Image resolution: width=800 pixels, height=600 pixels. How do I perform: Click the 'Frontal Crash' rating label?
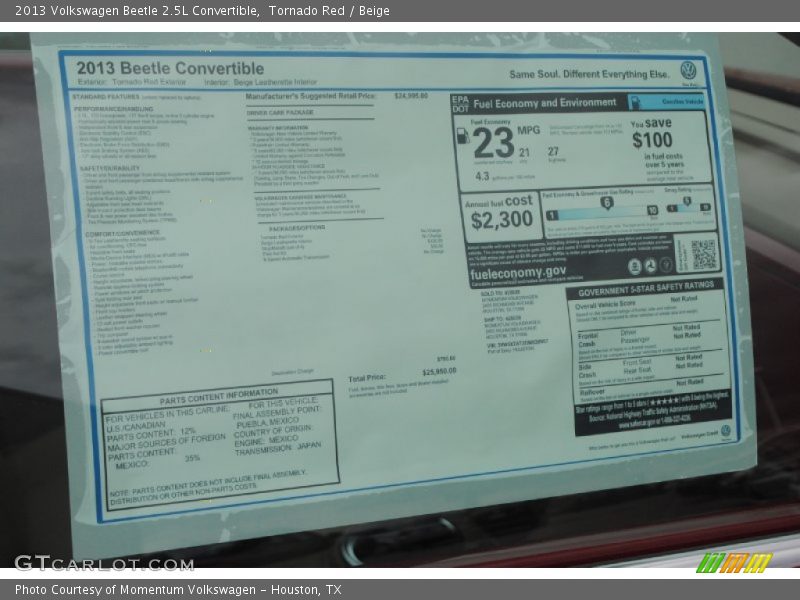pyautogui.click(x=588, y=340)
